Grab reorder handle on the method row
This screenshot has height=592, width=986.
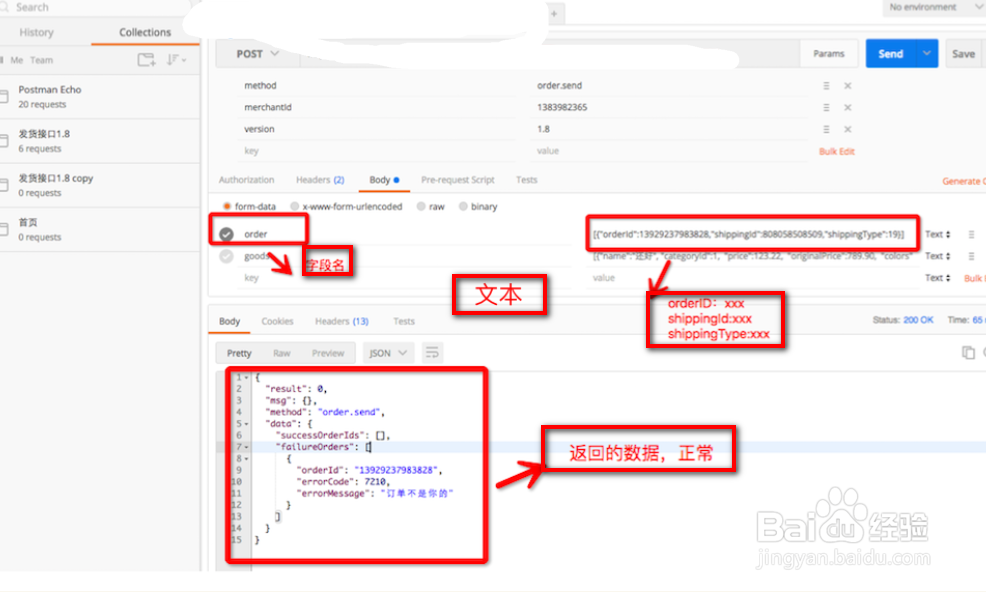826,86
